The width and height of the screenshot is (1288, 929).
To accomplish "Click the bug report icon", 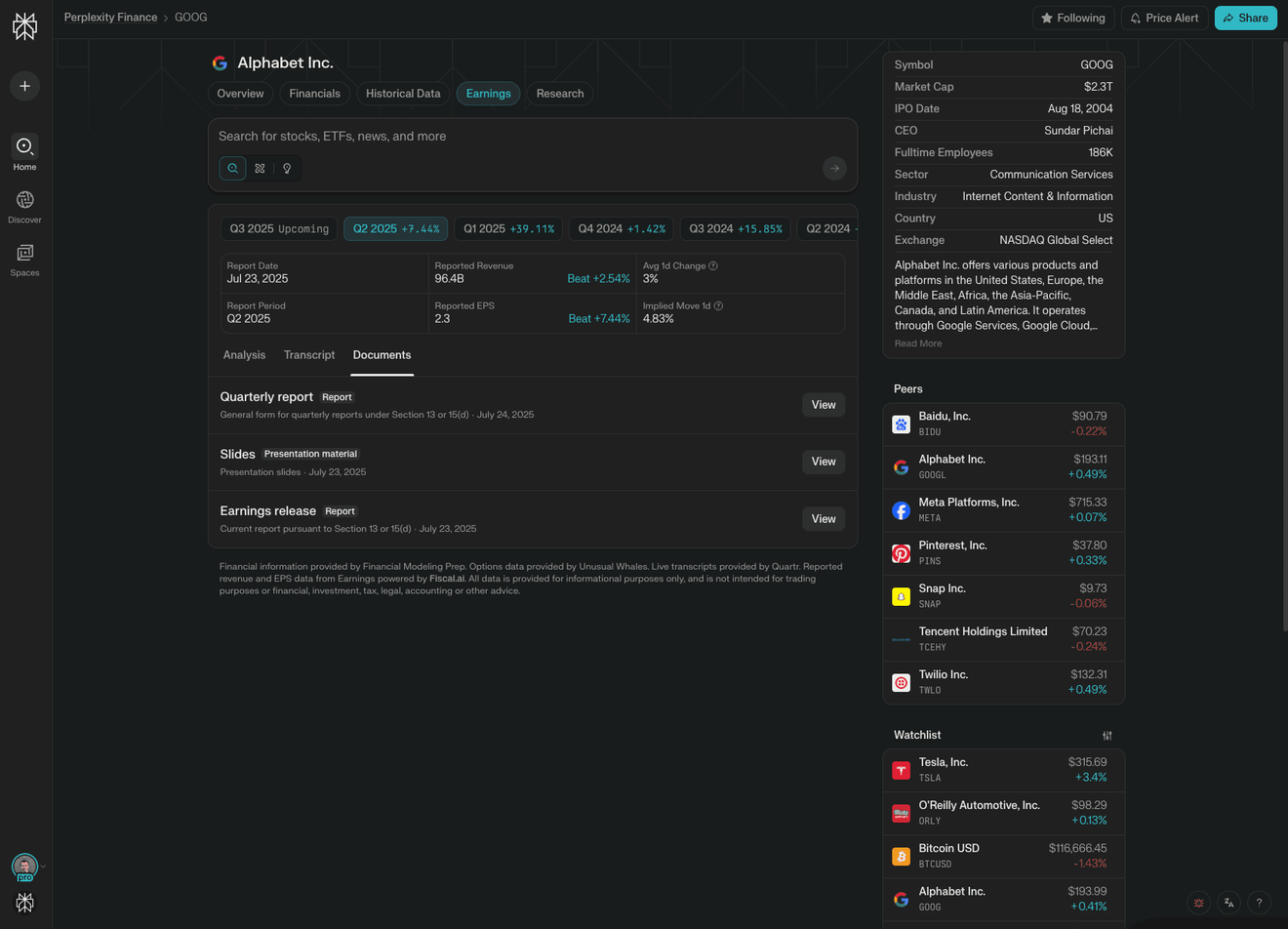I will click(1198, 903).
